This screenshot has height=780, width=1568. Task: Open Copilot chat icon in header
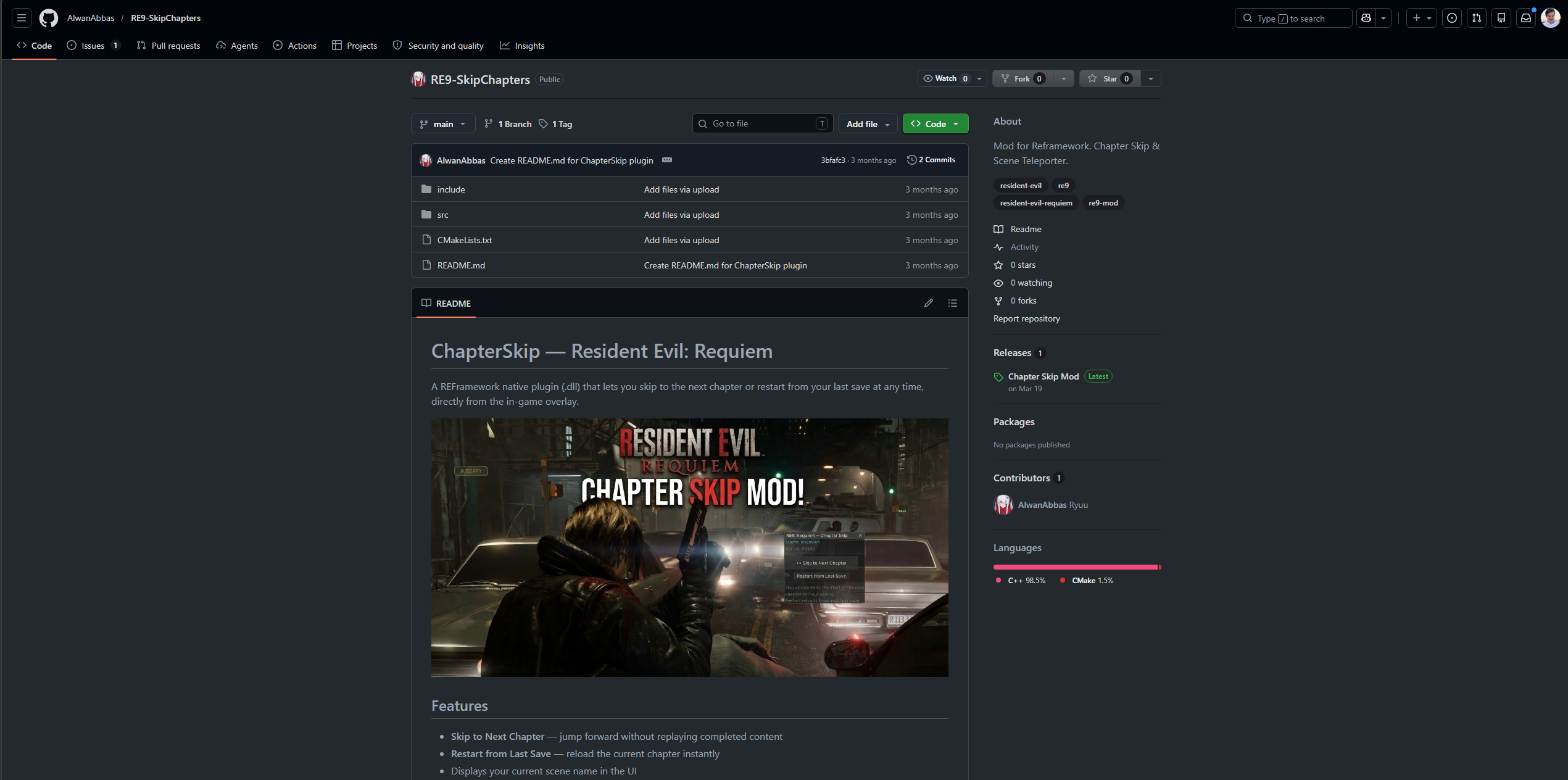(1366, 18)
